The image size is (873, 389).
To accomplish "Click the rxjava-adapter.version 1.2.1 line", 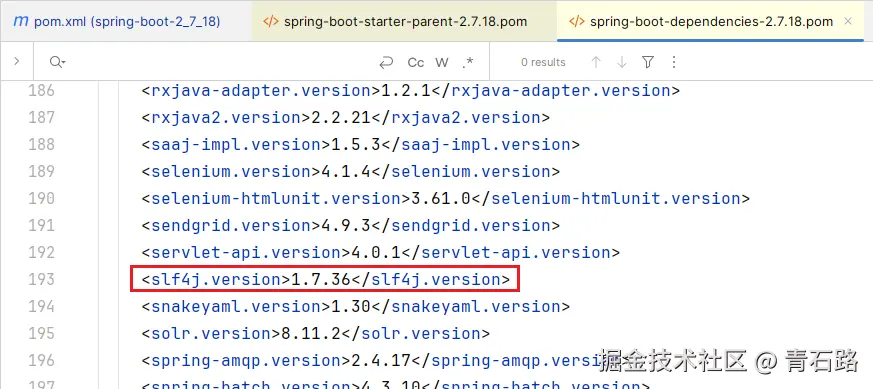I will tap(410, 90).
